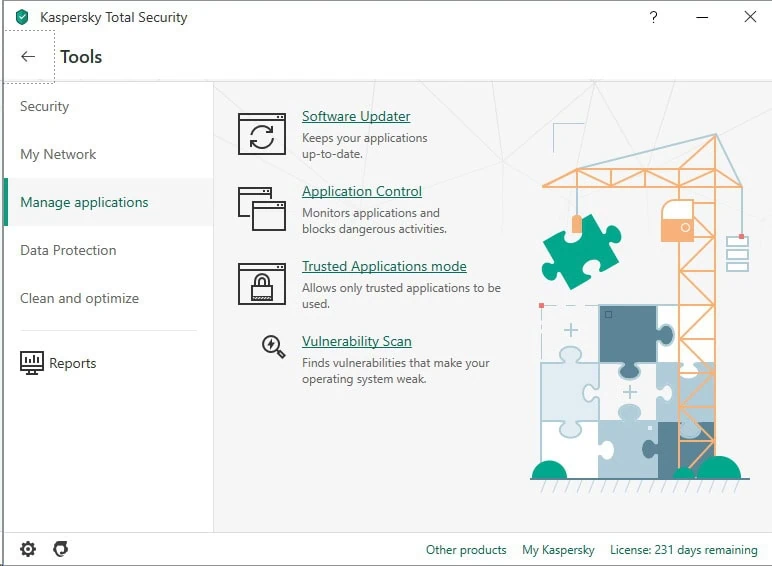This screenshot has height=566, width=772.
Task: Open the Software Updater link
Action: (356, 116)
